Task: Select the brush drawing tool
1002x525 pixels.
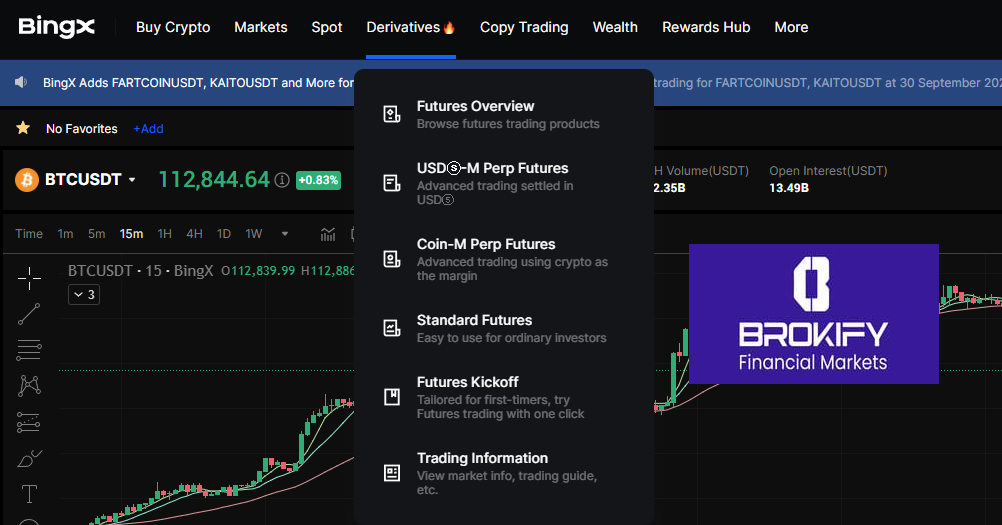Action: pyautogui.click(x=29, y=459)
